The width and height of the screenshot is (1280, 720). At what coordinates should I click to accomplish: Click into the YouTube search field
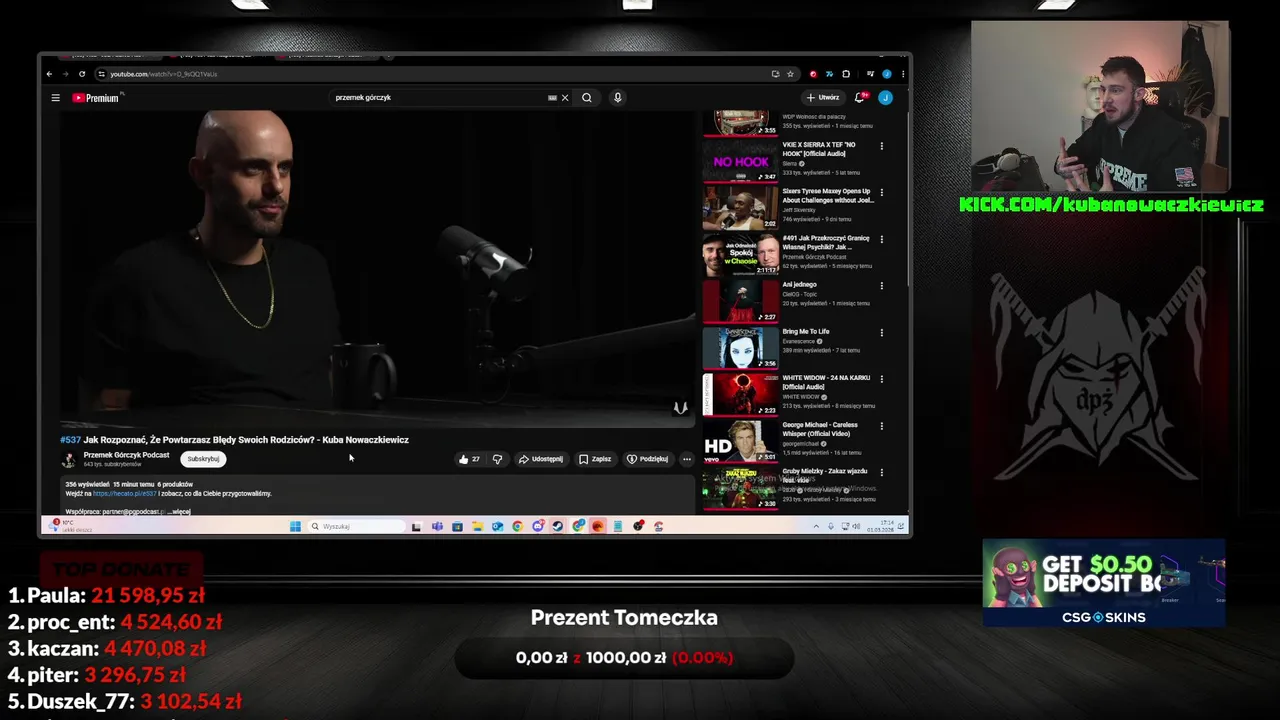(440, 98)
